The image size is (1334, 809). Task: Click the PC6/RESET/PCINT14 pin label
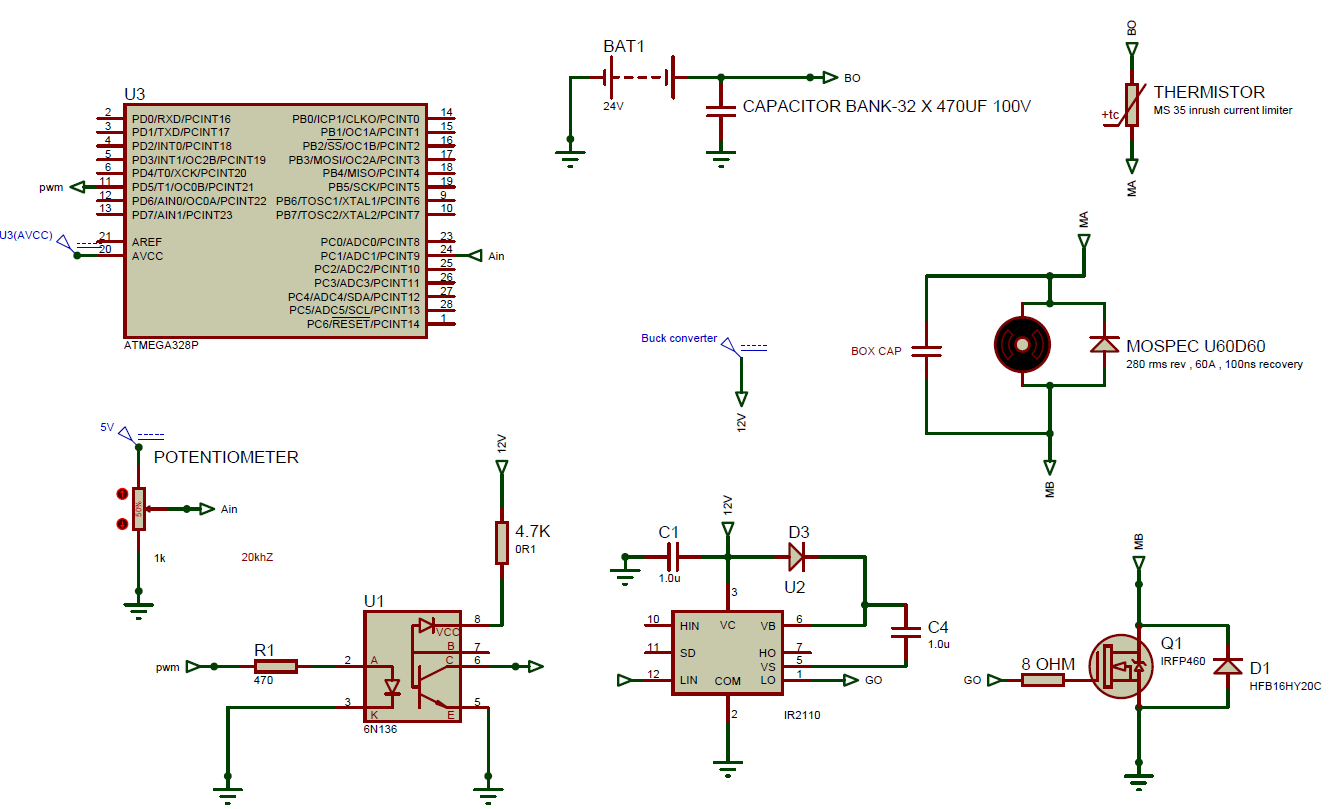coord(364,324)
